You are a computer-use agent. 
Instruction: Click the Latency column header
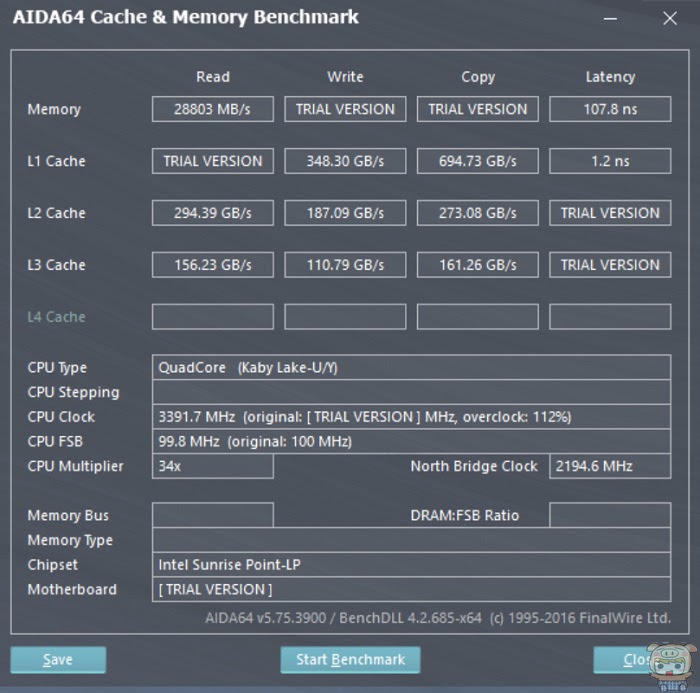click(610, 77)
